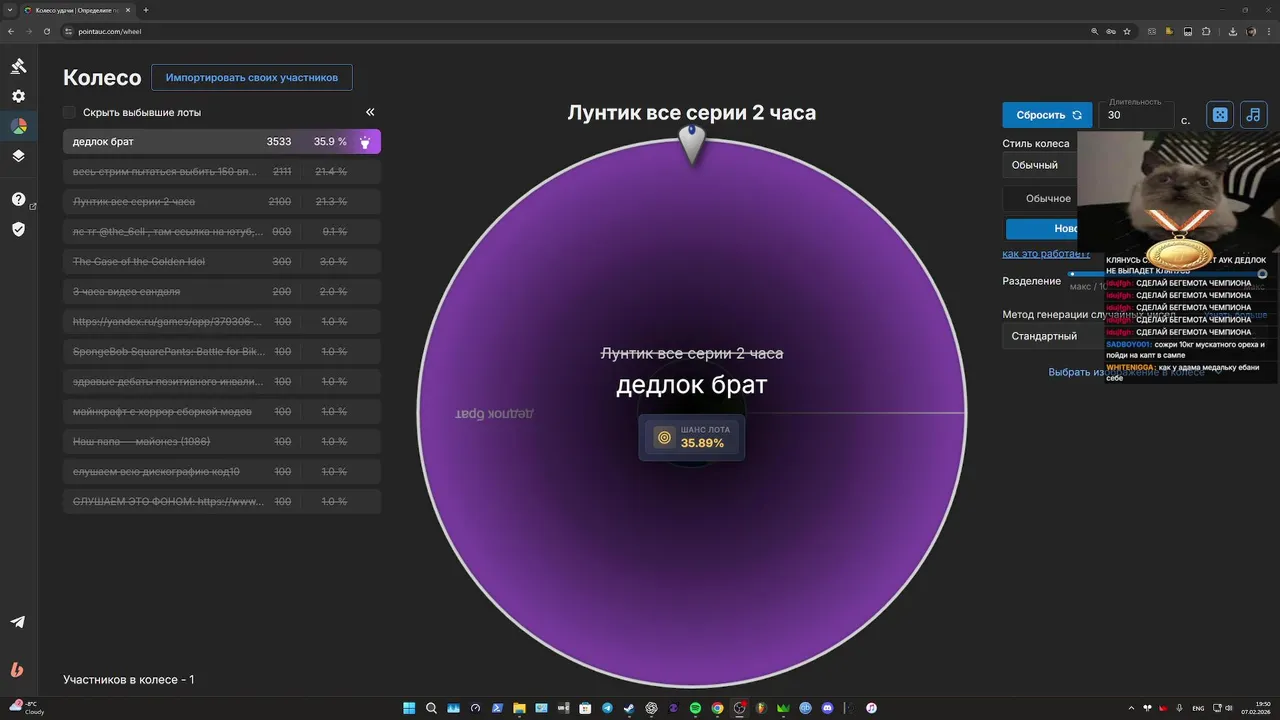
Task: Open как это работает link
Action: 1046,254
